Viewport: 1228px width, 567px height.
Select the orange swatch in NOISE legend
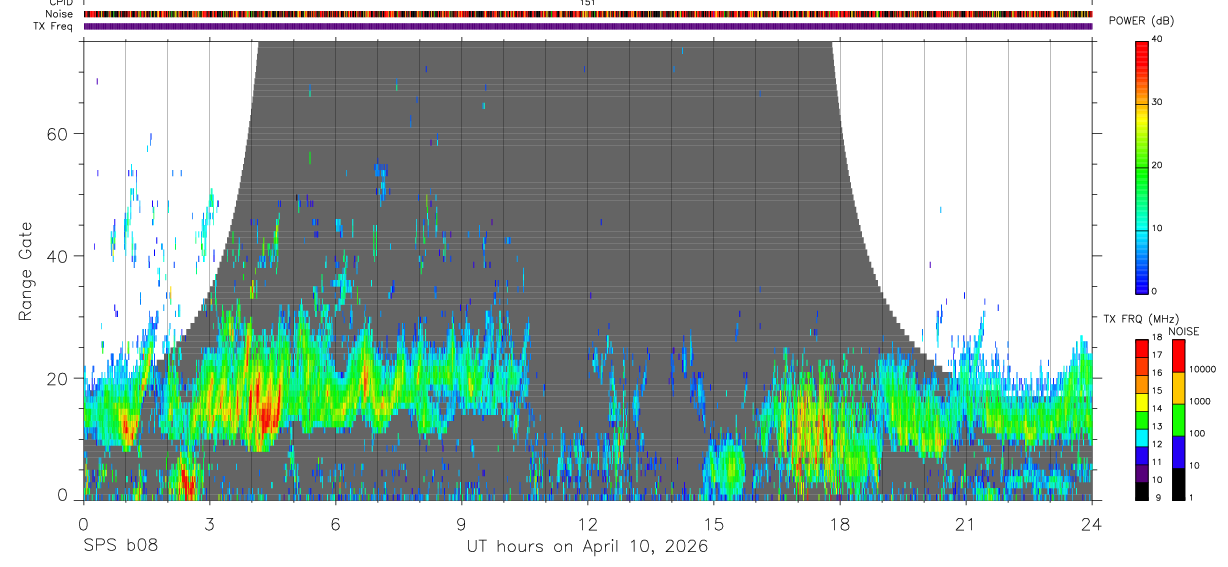[1178, 388]
